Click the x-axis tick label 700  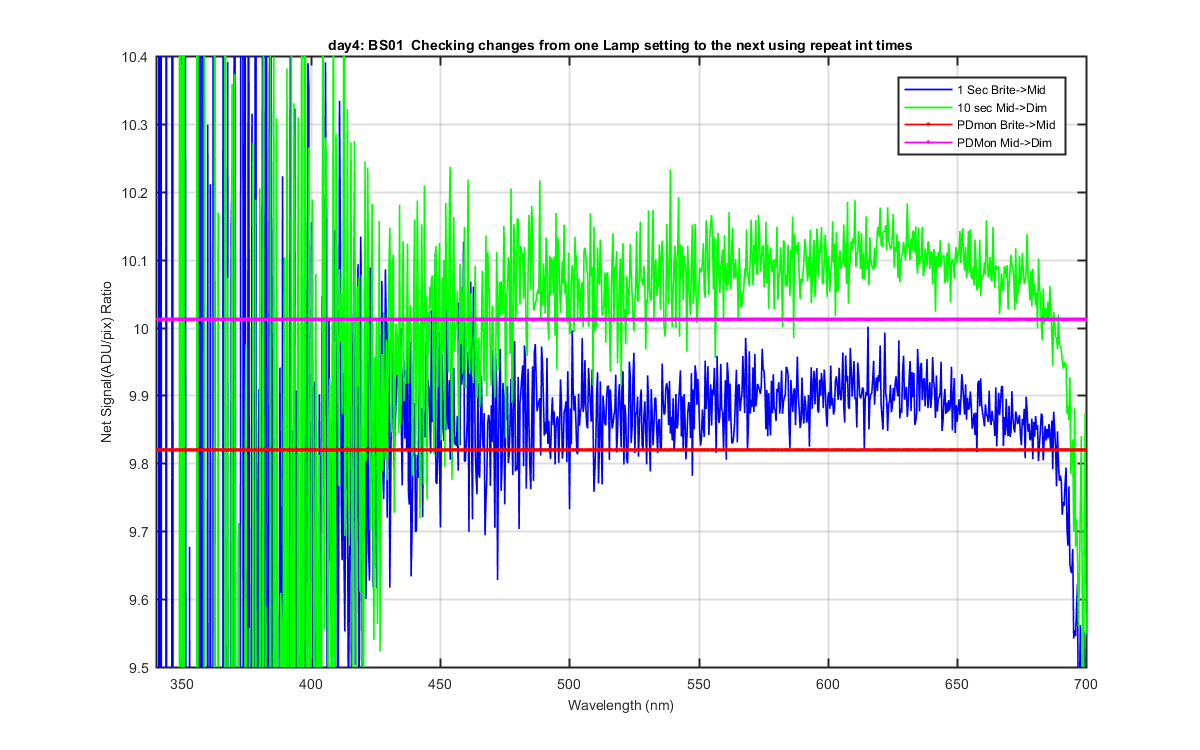click(1086, 684)
